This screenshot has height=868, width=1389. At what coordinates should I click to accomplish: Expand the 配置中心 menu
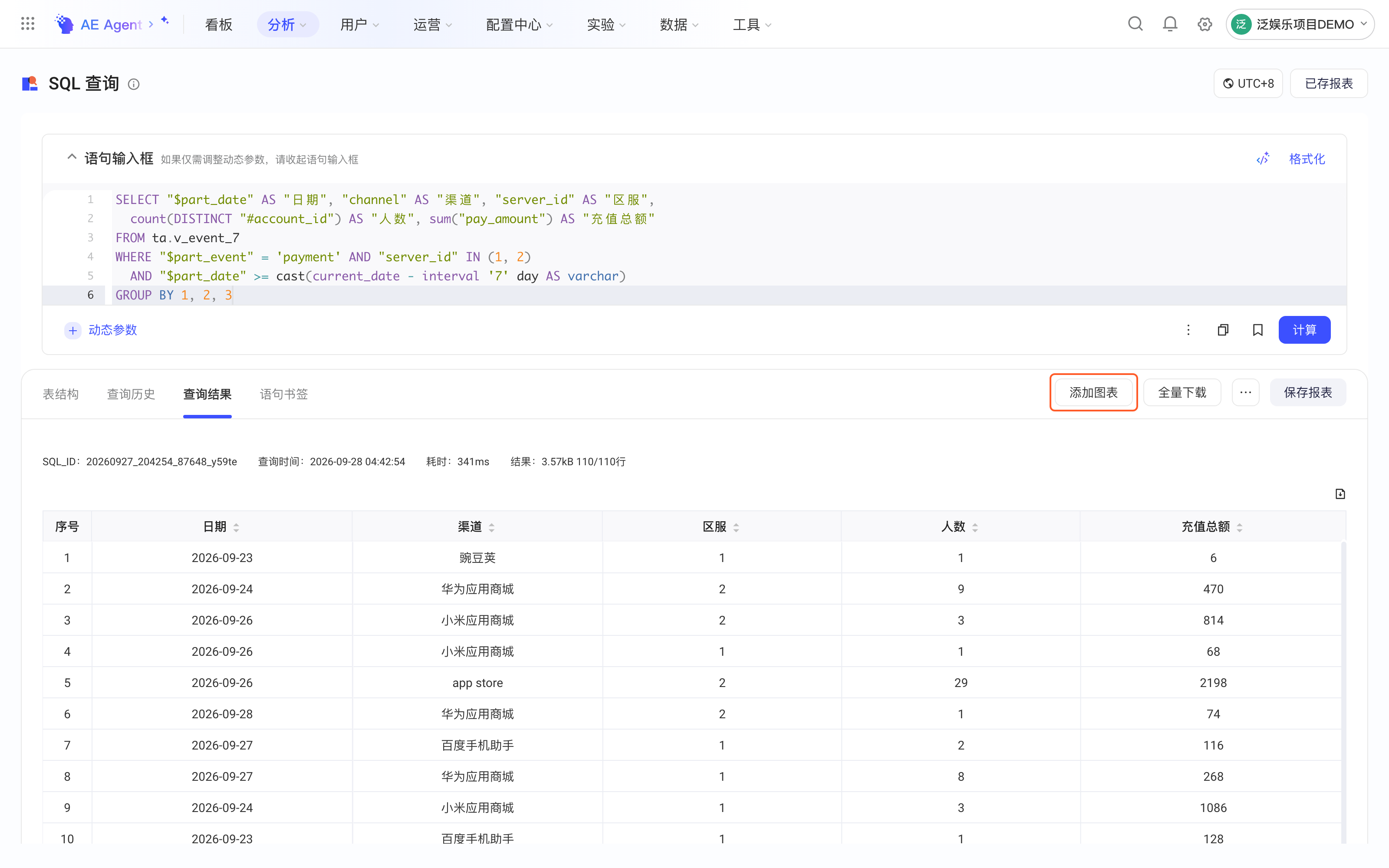click(x=519, y=24)
